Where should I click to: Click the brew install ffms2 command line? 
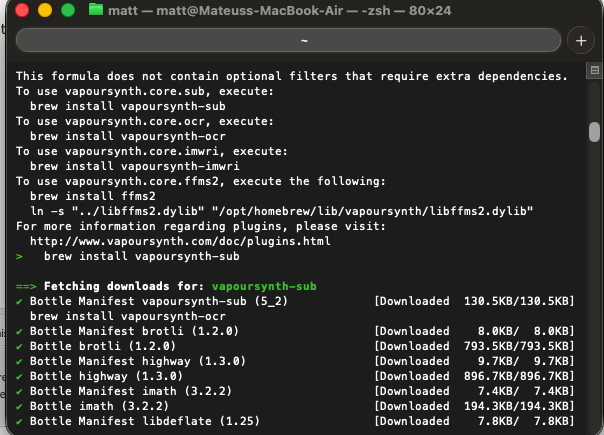click(72, 195)
